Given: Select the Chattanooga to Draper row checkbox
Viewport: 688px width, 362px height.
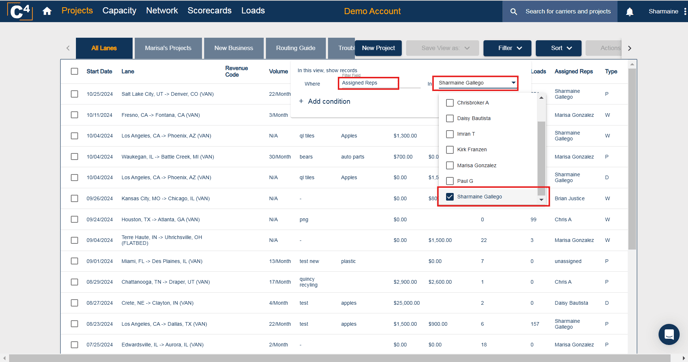Looking at the screenshot, I should click(75, 282).
